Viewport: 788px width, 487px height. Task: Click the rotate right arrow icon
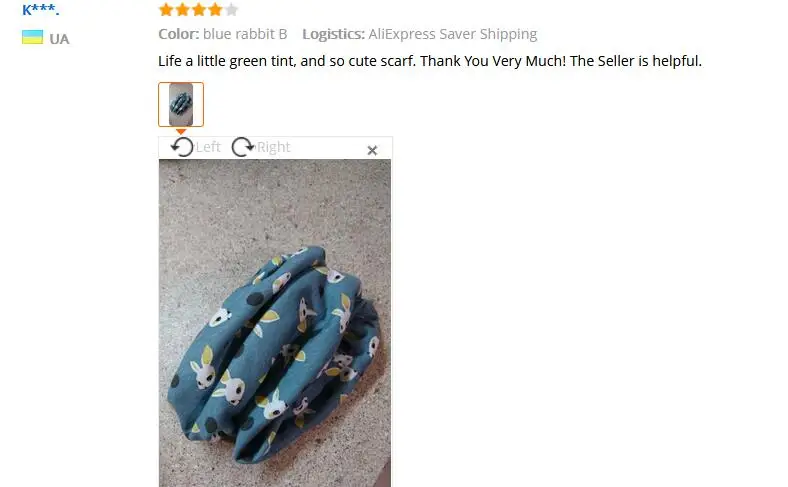(x=243, y=147)
